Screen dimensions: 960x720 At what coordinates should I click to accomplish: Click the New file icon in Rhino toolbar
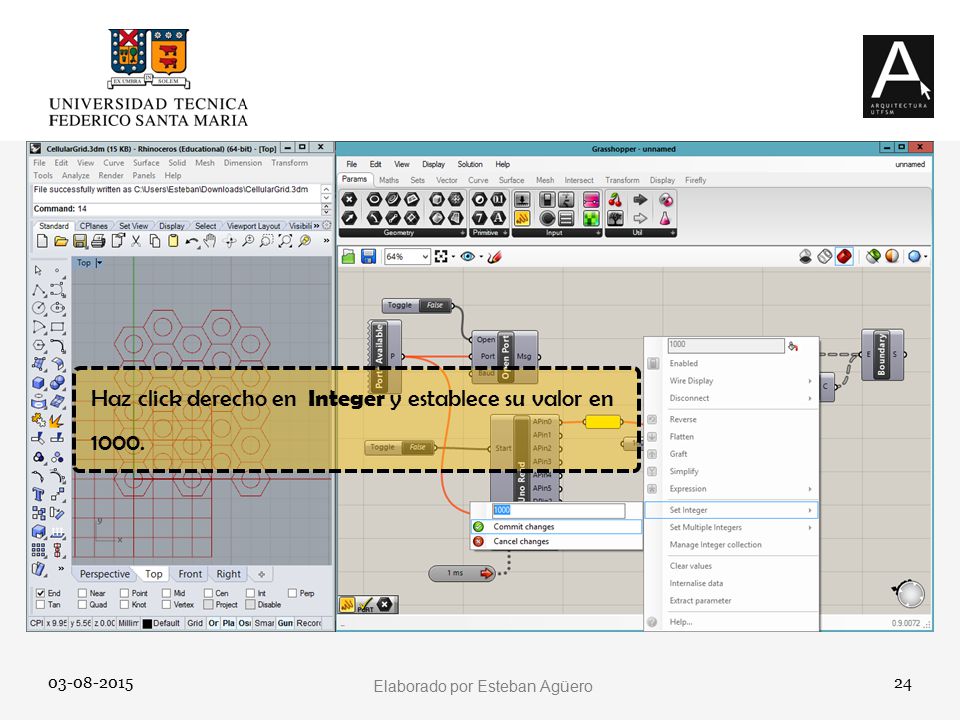[42, 241]
